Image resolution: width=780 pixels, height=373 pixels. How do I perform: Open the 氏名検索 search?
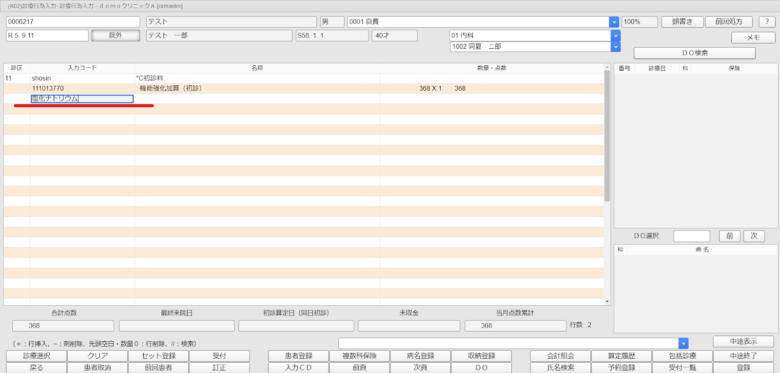(560, 368)
